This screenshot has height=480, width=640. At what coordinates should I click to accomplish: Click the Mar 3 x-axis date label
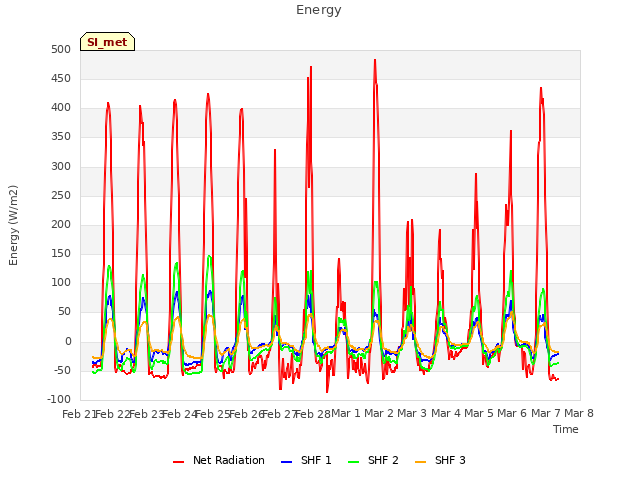pyautogui.click(x=412, y=413)
